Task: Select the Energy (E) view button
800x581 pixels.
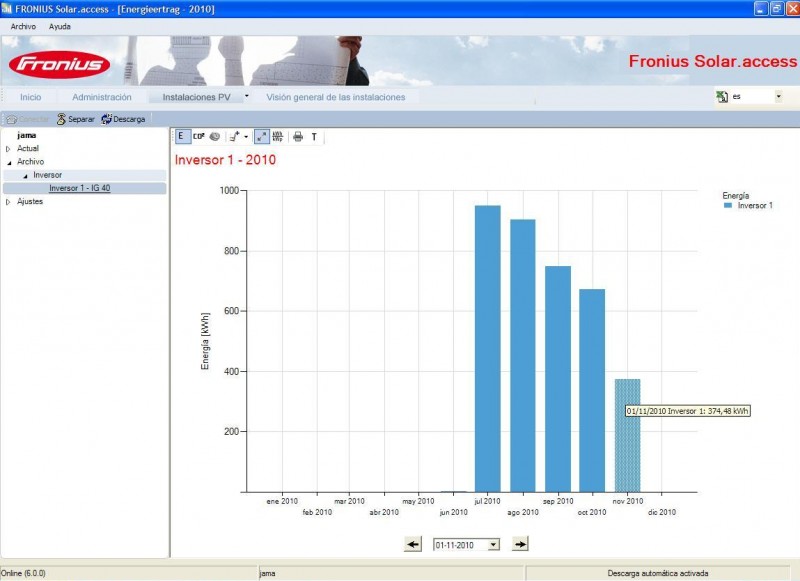Action: (x=181, y=137)
